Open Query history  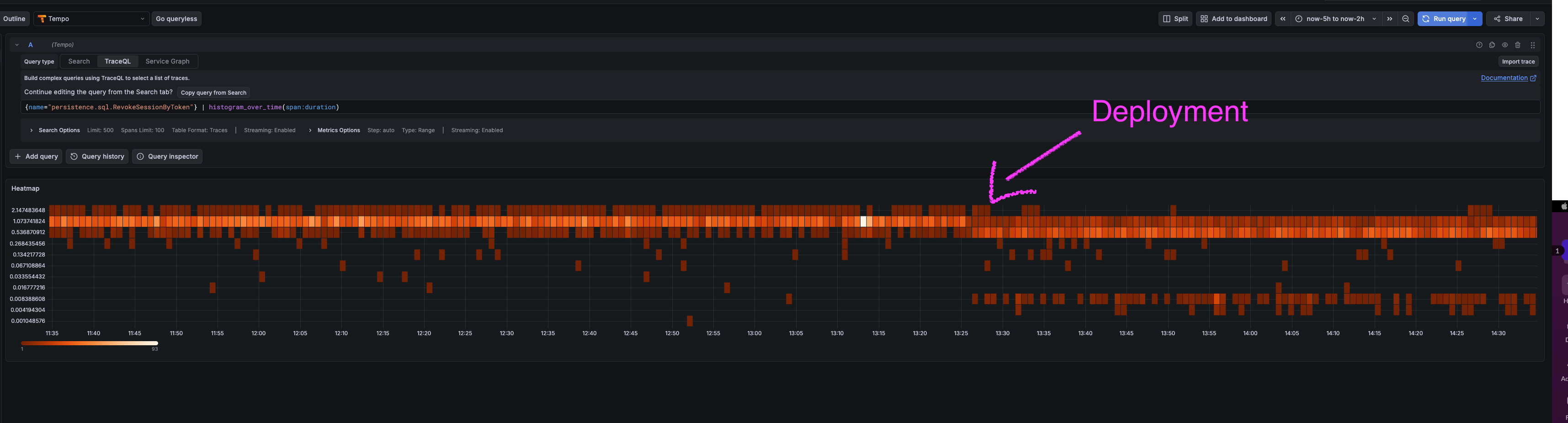97,157
